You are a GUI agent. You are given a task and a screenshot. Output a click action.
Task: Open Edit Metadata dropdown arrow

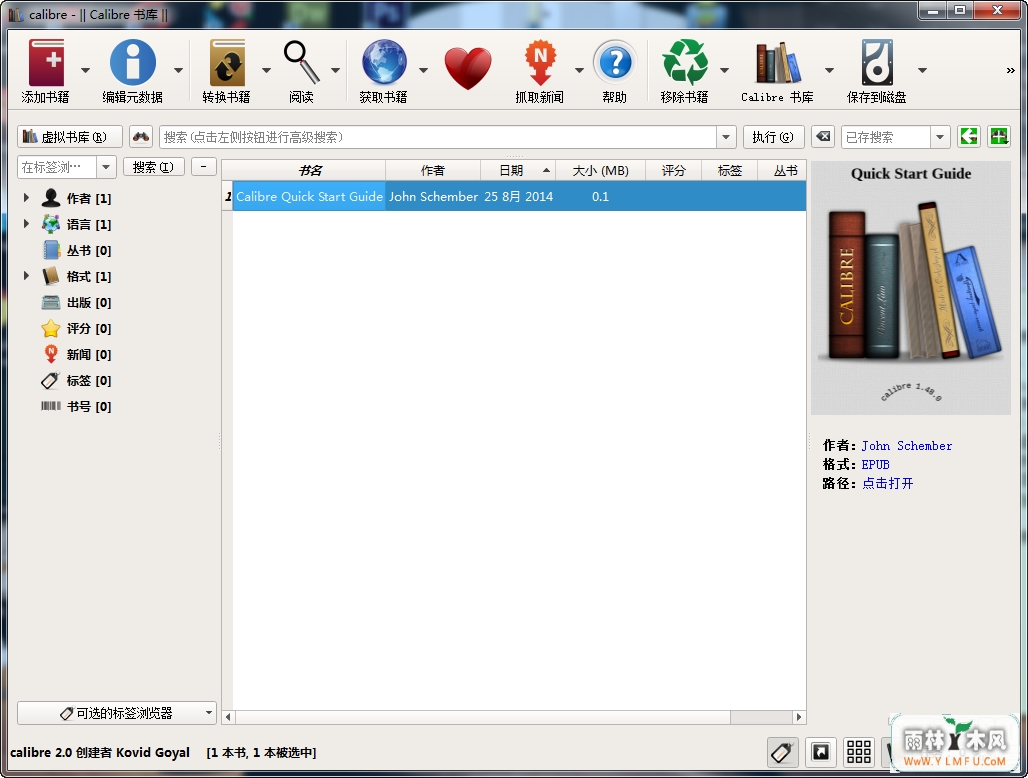(178, 70)
